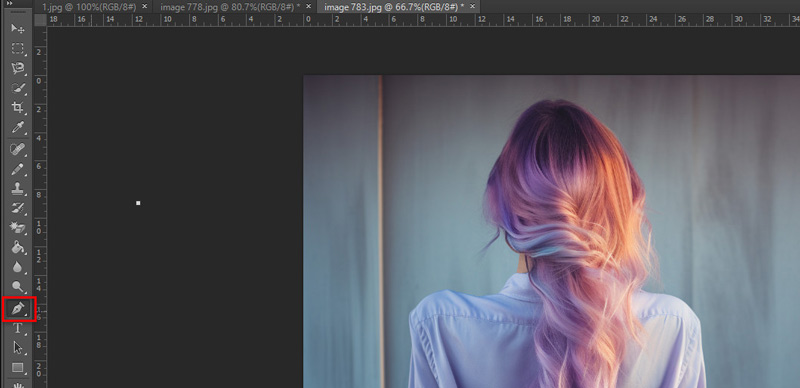Image resolution: width=800 pixels, height=388 pixels.
Task: Select the Hand tool
Action: [18, 384]
